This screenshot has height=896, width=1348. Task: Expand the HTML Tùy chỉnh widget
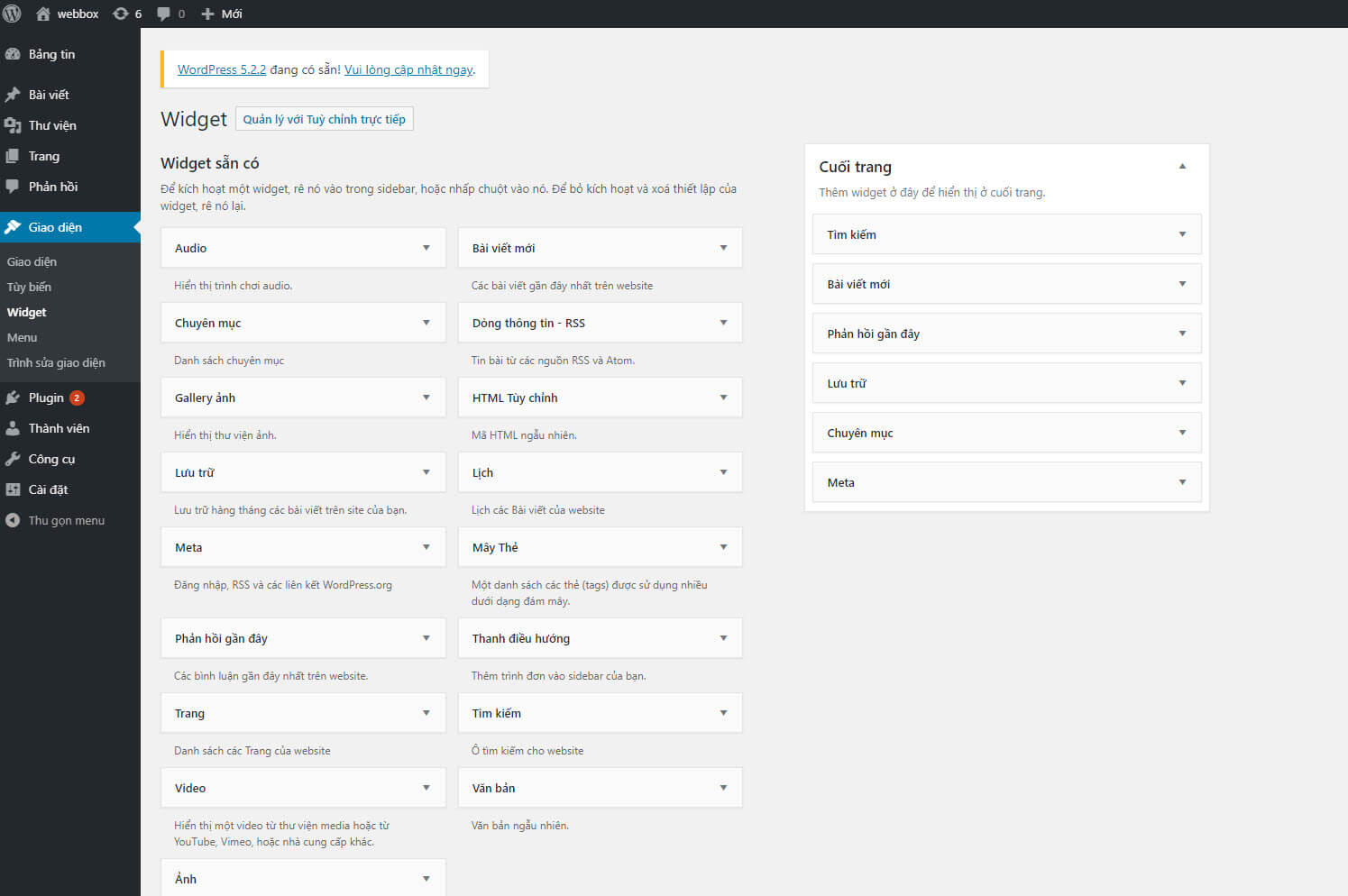click(x=723, y=398)
